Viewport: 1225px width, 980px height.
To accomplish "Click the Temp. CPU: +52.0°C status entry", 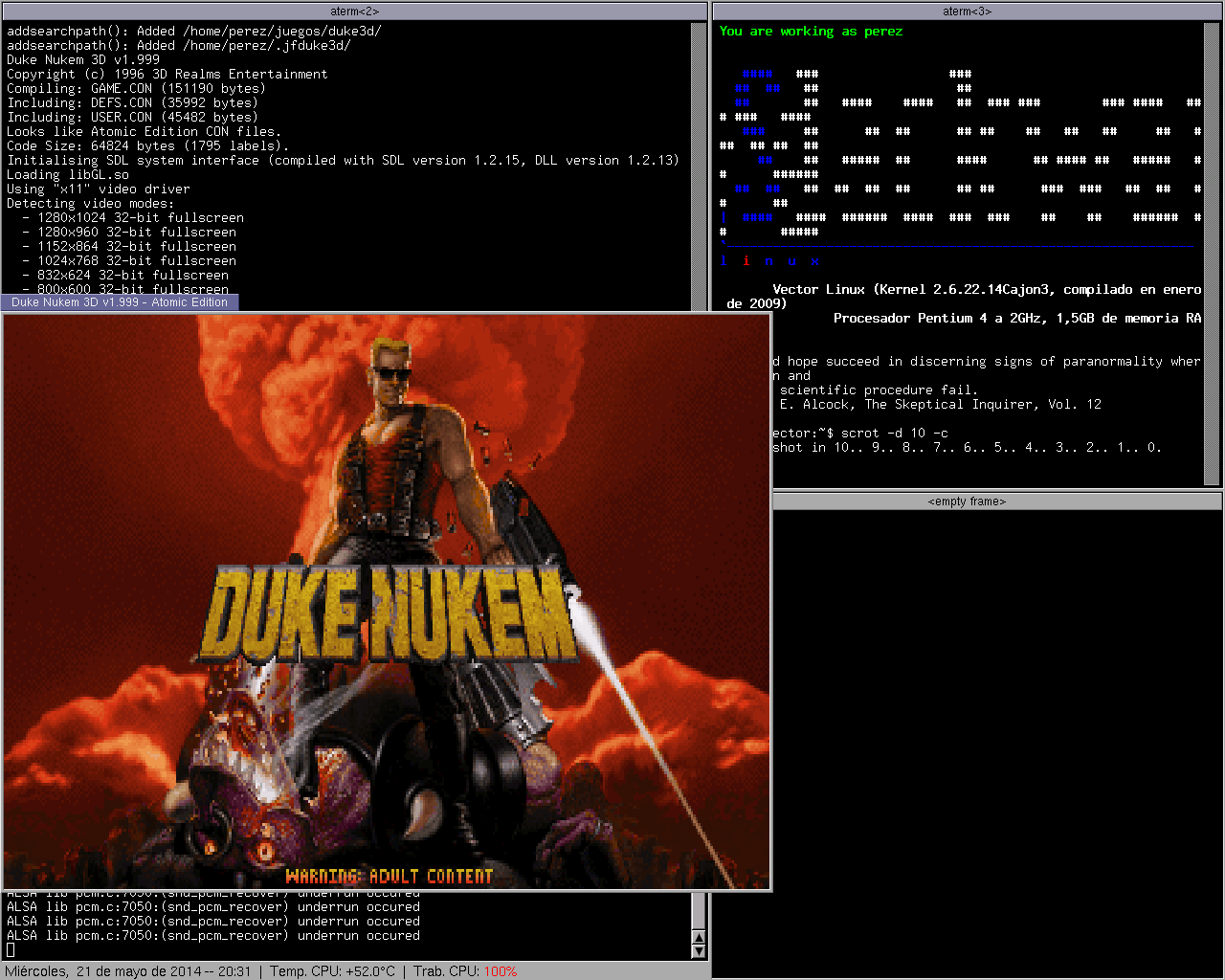I will pos(332,971).
